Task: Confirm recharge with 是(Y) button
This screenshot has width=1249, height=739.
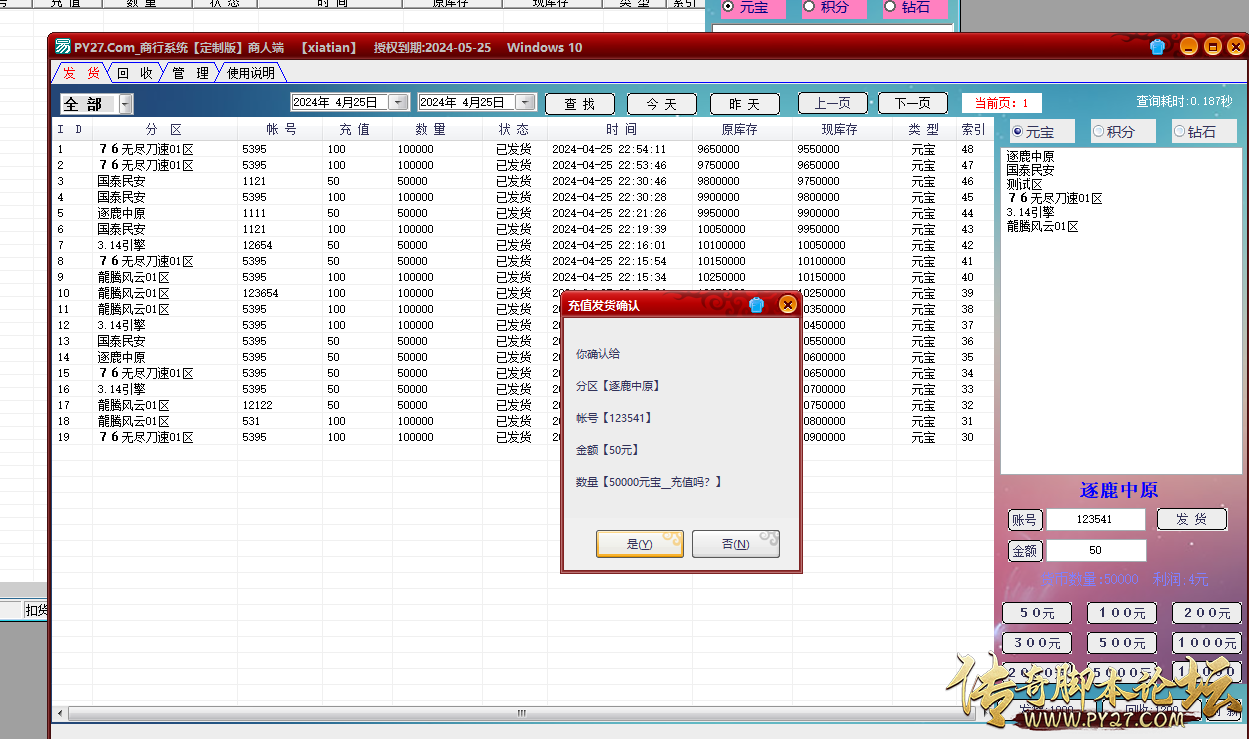Action: click(x=639, y=544)
